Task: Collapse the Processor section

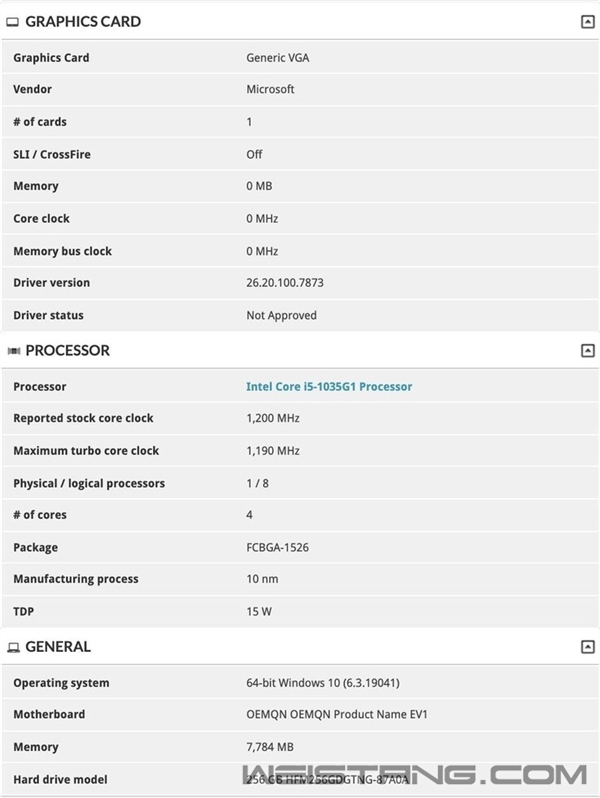Action: [x=587, y=351]
